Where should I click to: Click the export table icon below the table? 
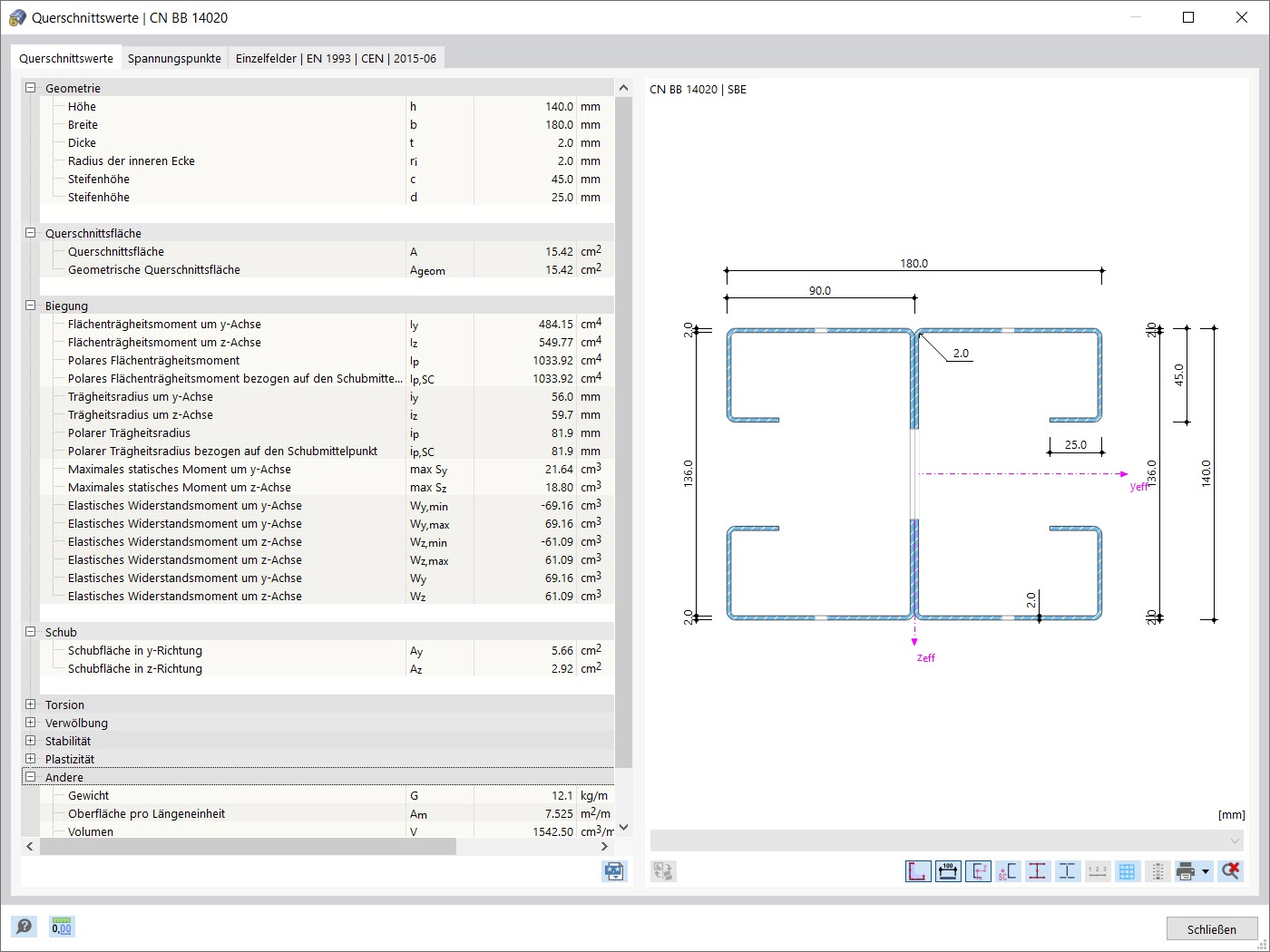pos(614,871)
